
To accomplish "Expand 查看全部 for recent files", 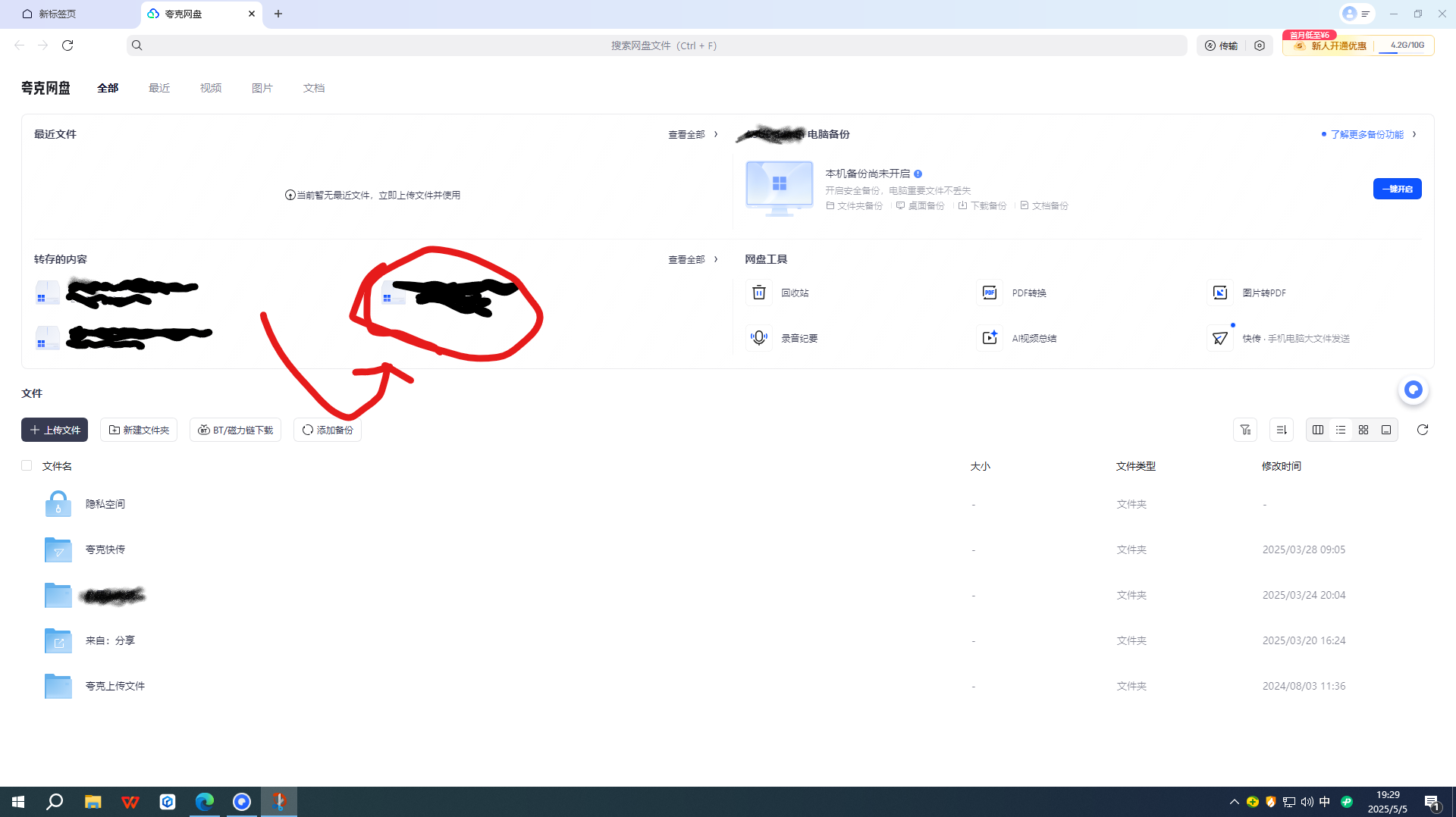I will tap(692, 134).
